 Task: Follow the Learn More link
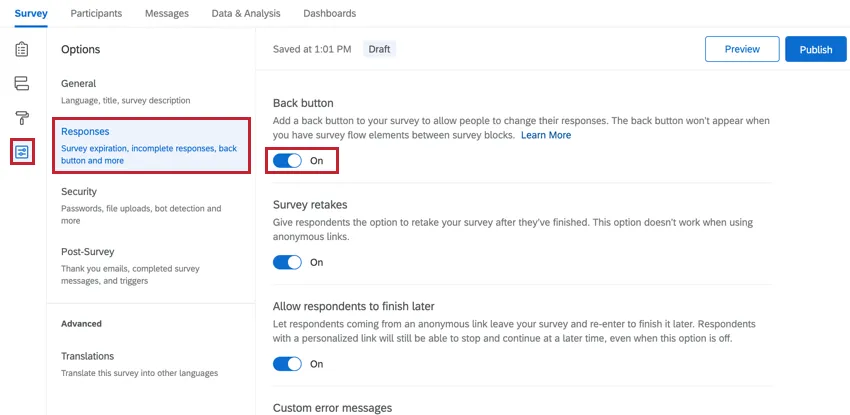[546, 135]
